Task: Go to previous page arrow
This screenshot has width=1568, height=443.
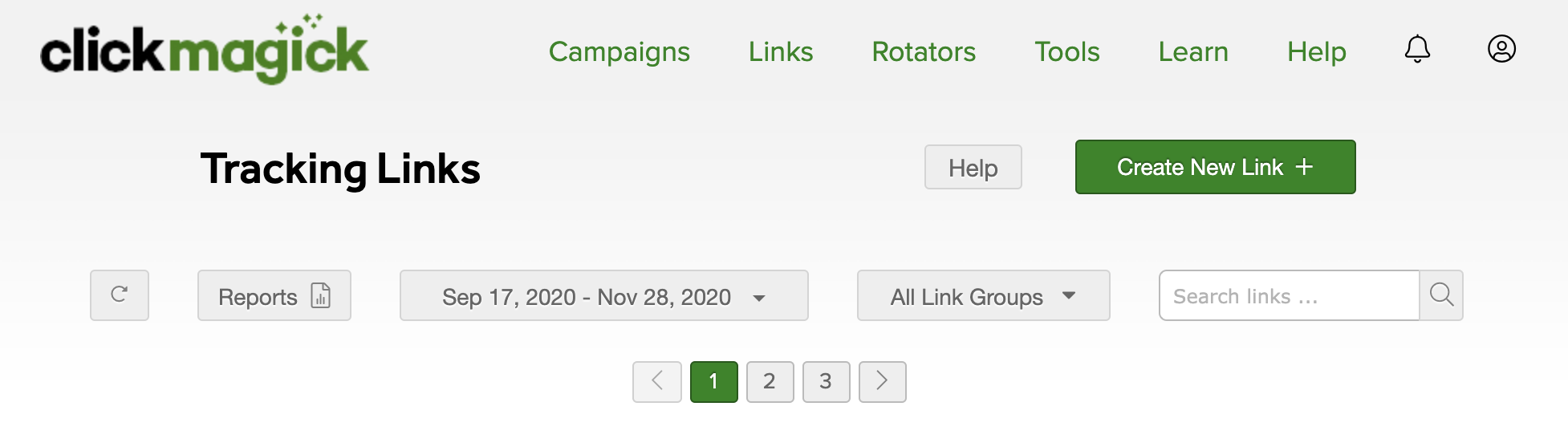Action: [x=657, y=381]
